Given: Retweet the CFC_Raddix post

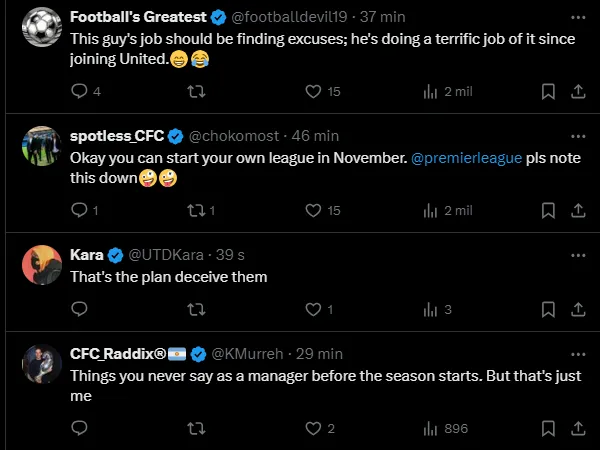Looking at the screenshot, I should (x=197, y=429).
